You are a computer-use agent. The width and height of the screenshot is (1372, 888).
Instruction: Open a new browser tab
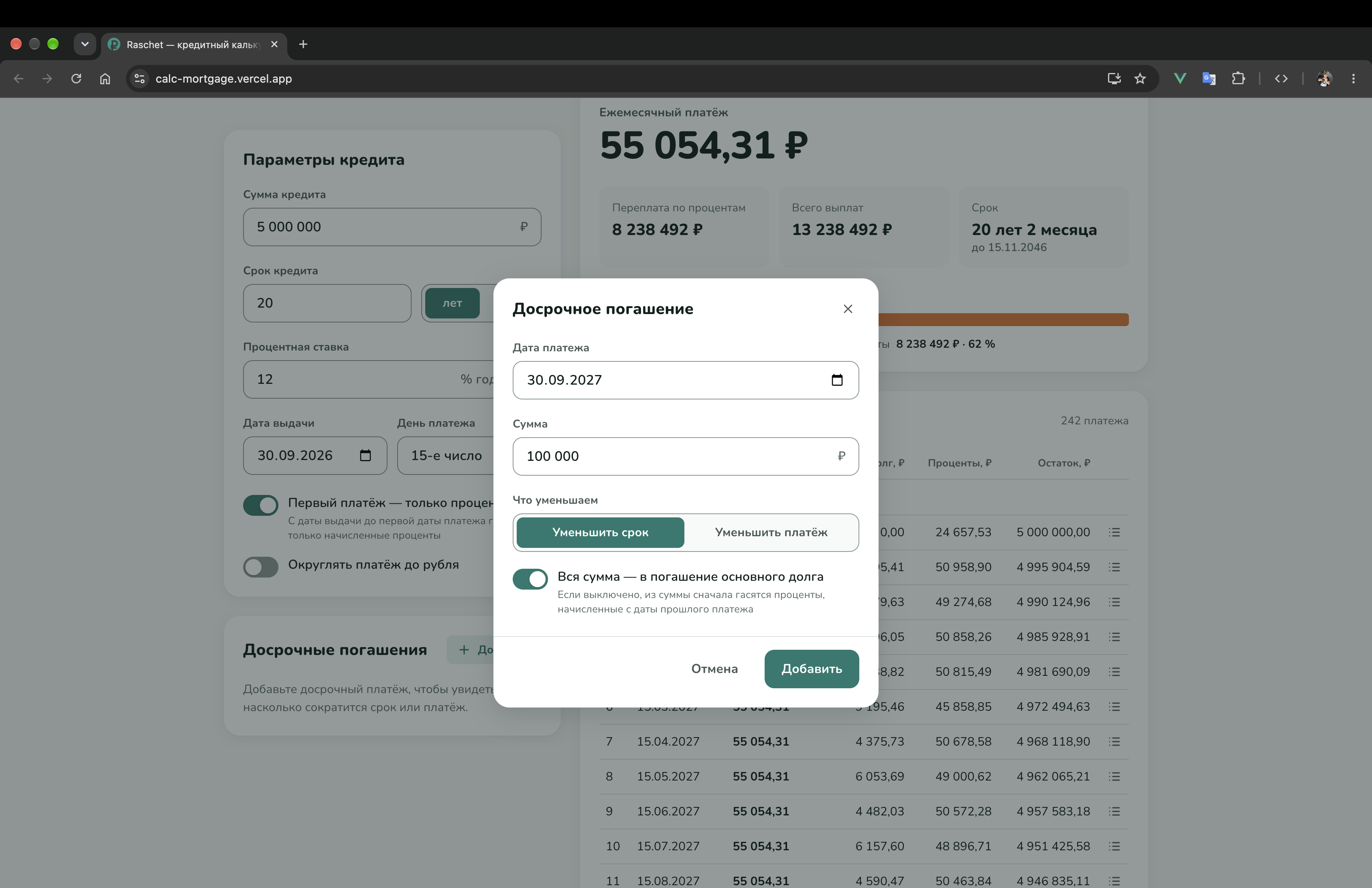point(303,45)
